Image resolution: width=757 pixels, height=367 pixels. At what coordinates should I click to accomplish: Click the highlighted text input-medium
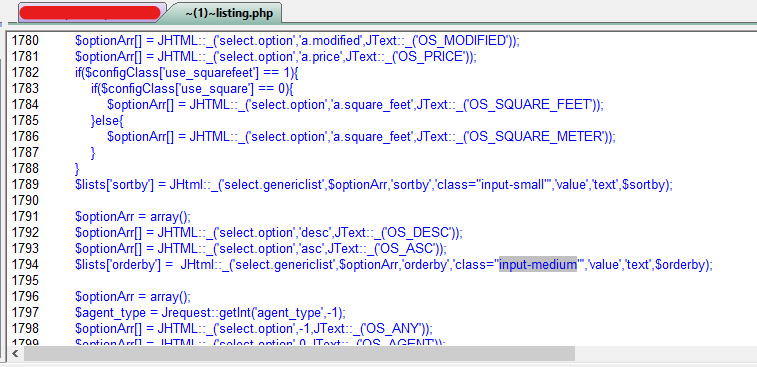(538, 264)
